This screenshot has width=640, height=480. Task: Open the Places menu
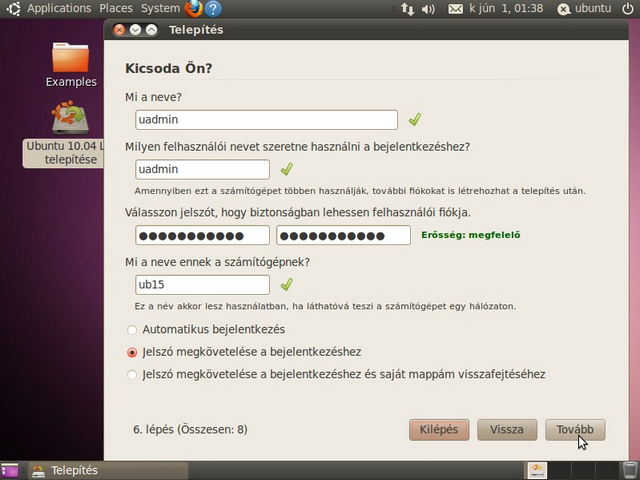115,9
